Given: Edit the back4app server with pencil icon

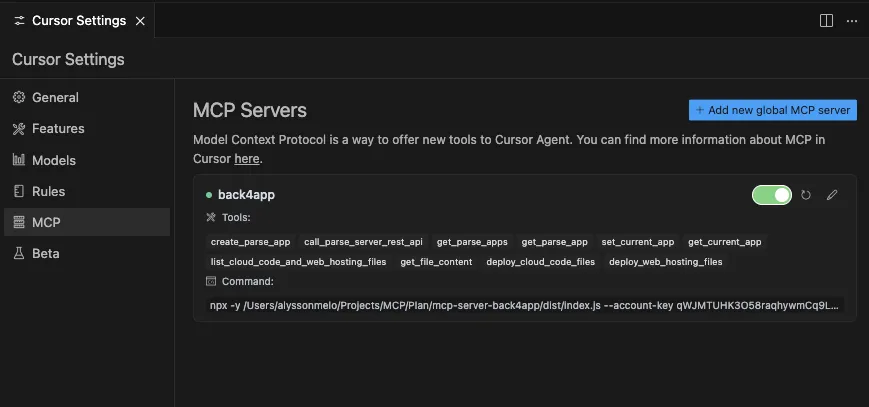Looking at the screenshot, I should pos(832,195).
